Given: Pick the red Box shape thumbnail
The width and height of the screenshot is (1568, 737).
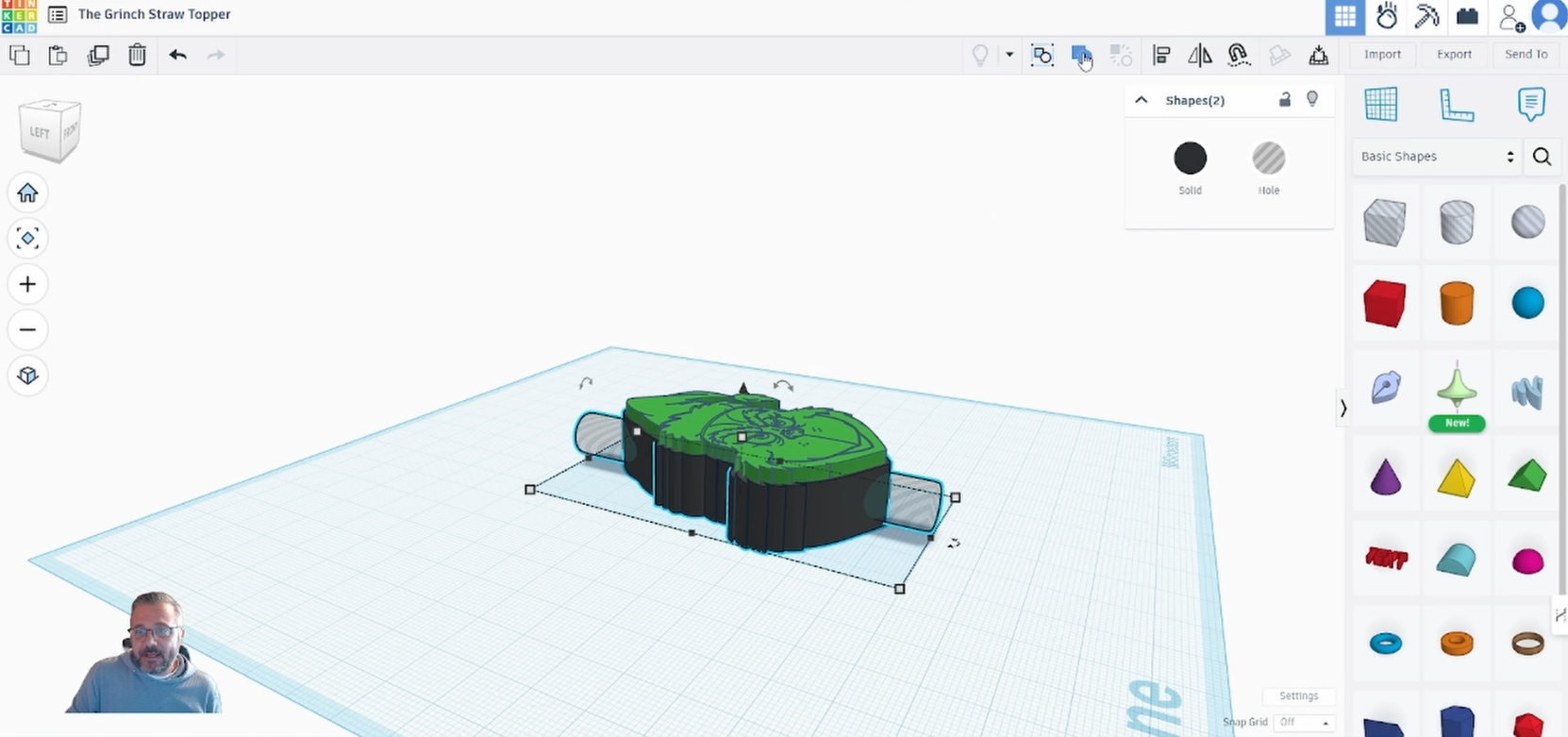Looking at the screenshot, I should coord(1384,304).
